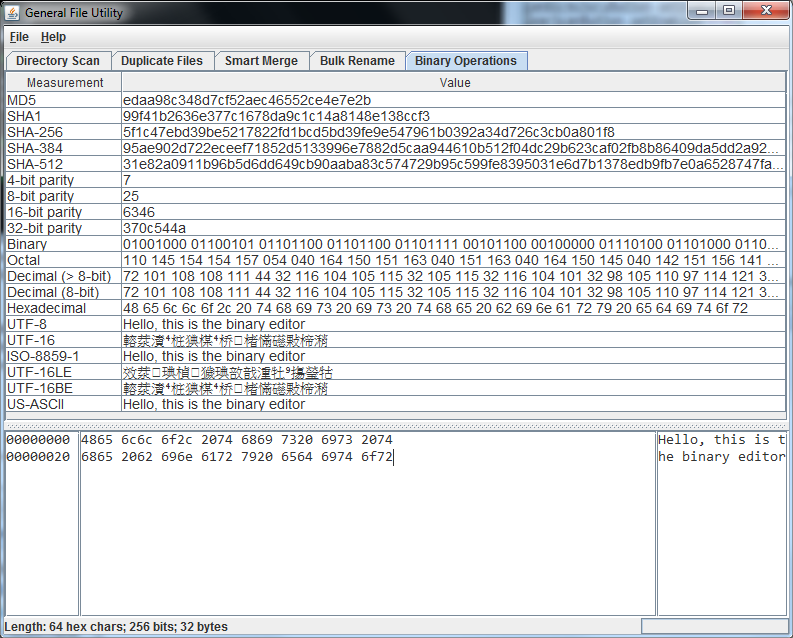The height and width of the screenshot is (638, 793).
Task: Click the dotted split pane divider
Action: [x=396, y=424]
